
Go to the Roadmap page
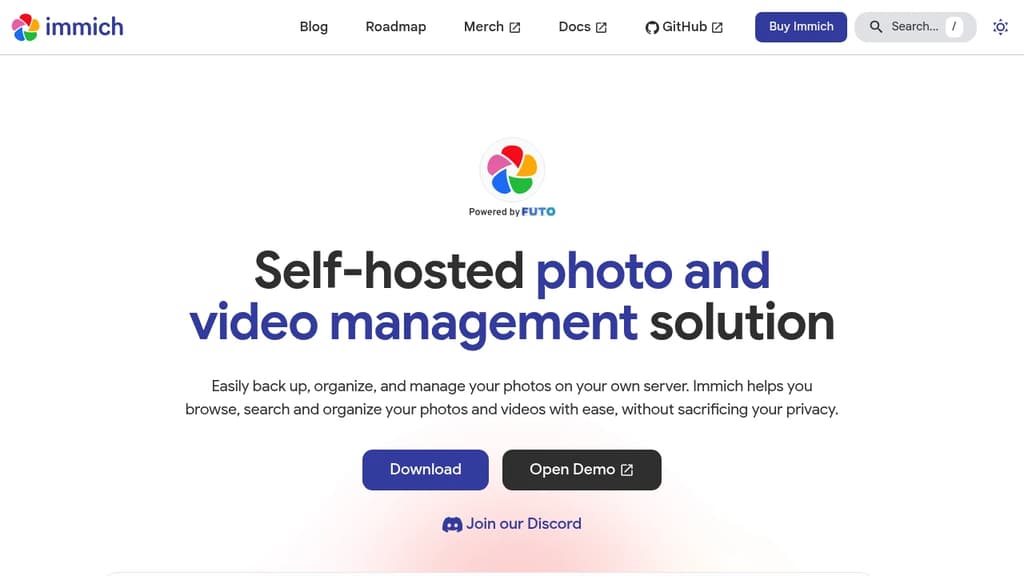pyautogui.click(x=396, y=27)
